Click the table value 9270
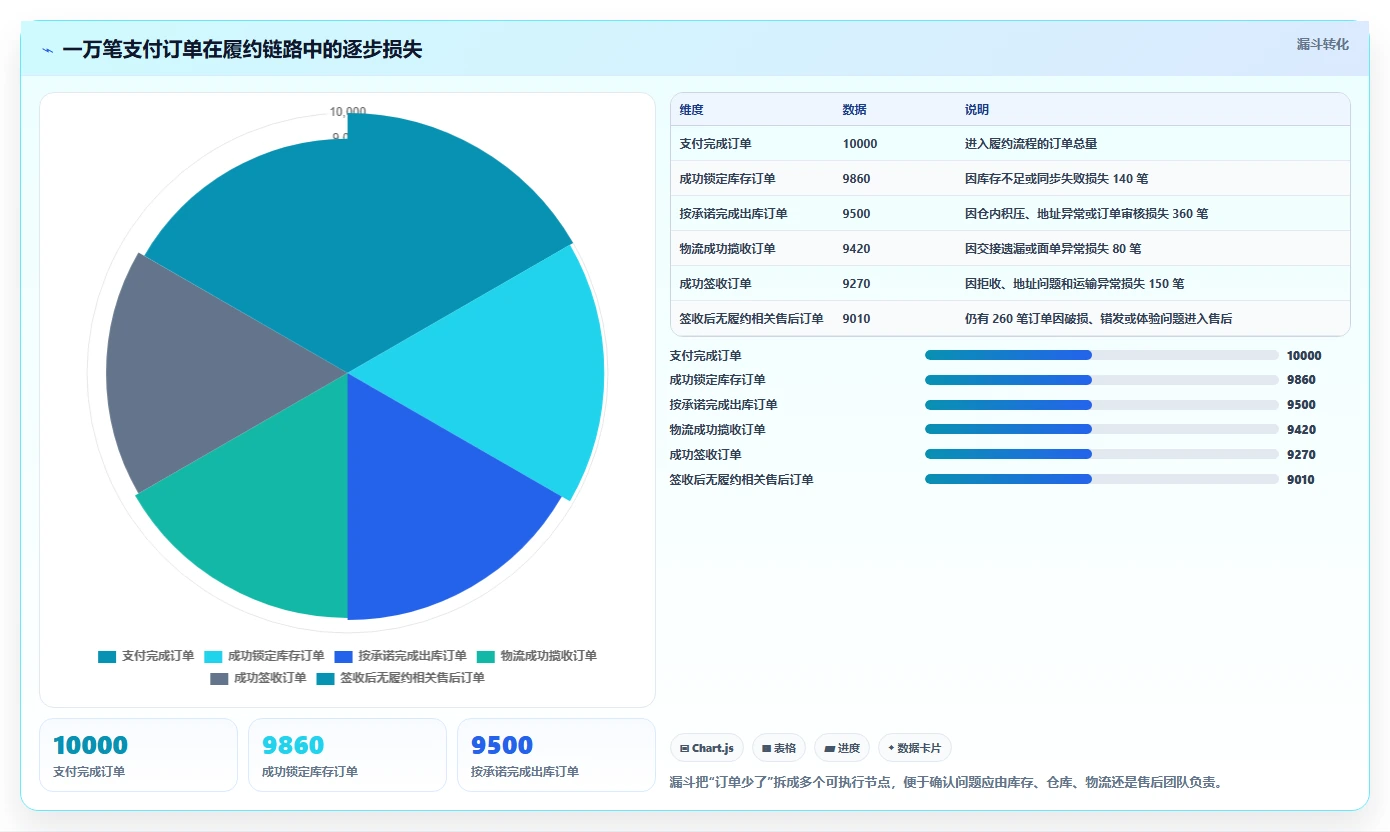 [857, 284]
